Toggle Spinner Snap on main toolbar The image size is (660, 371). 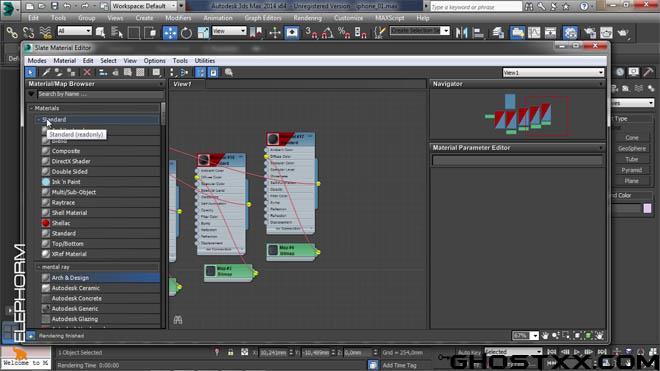360,32
